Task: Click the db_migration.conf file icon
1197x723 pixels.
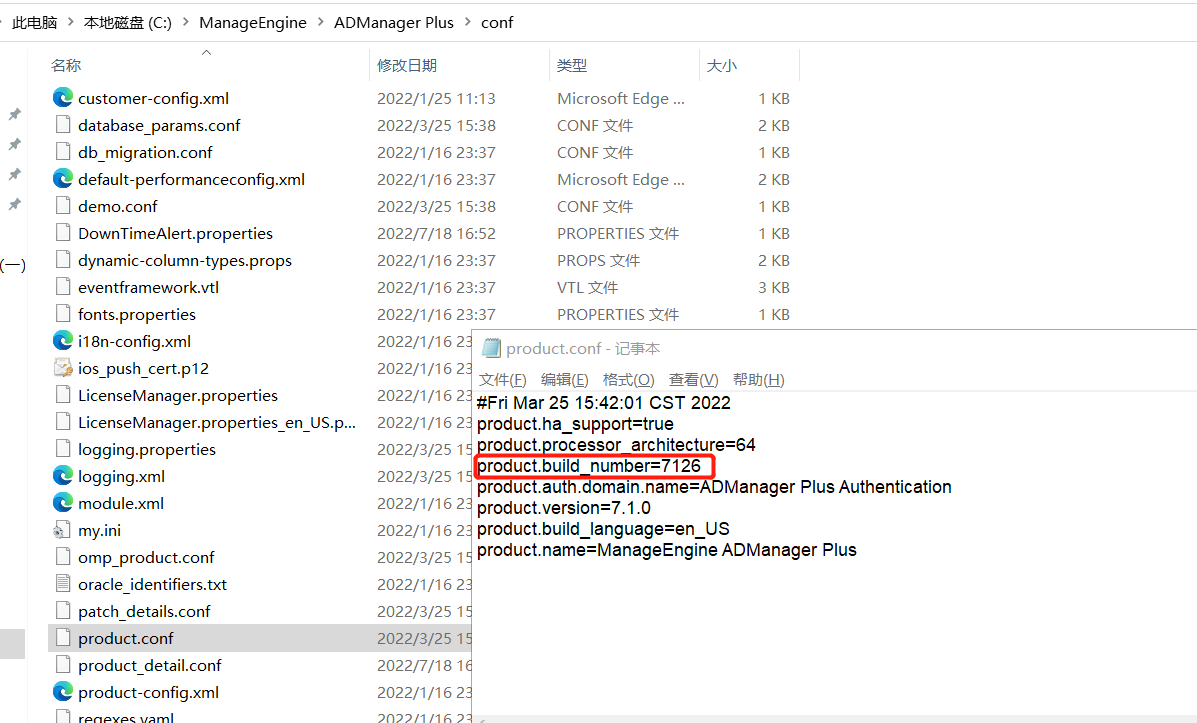Action: tap(63, 152)
